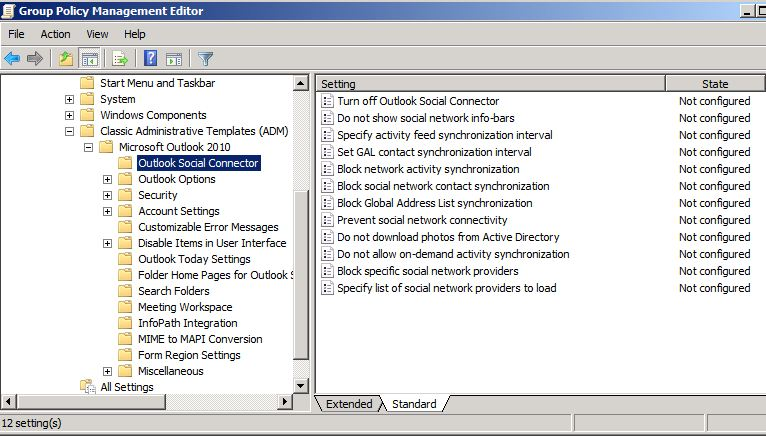This screenshot has height=436, width=766.
Task: Expand the Security node
Action: coord(107,196)
